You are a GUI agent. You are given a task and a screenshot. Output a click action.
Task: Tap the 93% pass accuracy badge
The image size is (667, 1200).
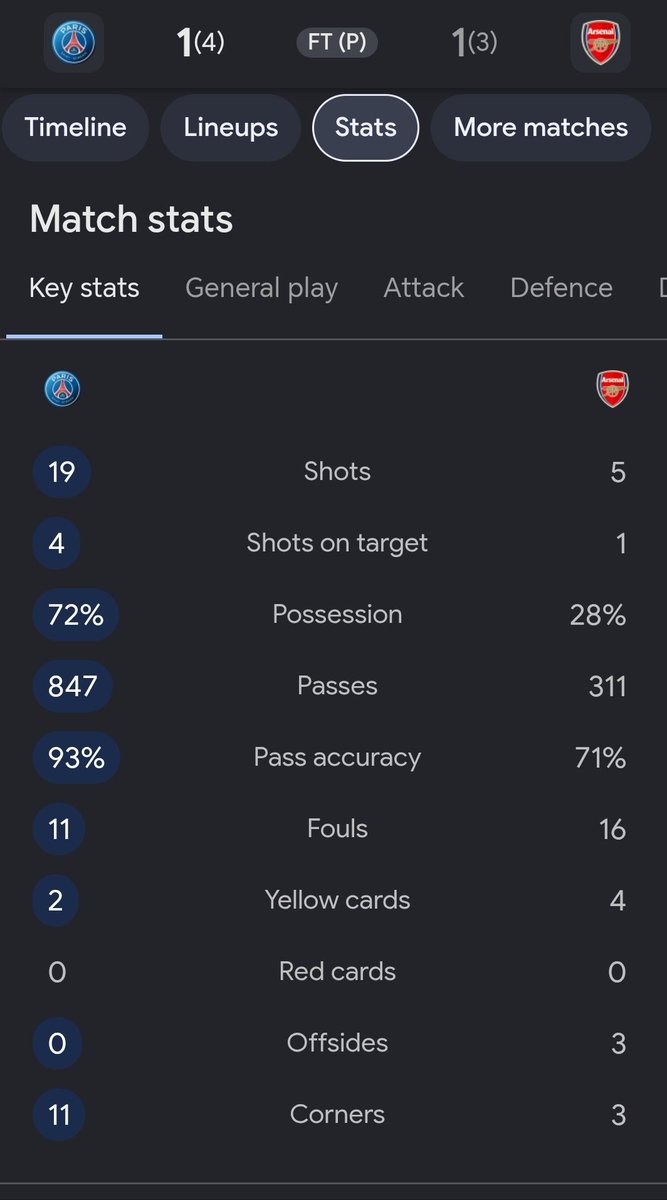coord(77,757)
